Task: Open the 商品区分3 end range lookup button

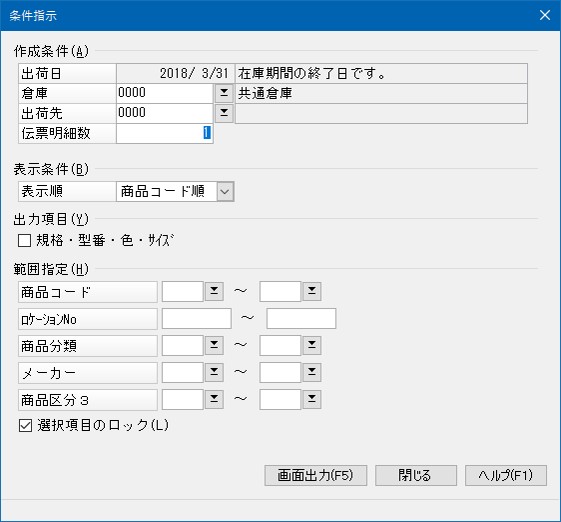Action: (312, 399)
